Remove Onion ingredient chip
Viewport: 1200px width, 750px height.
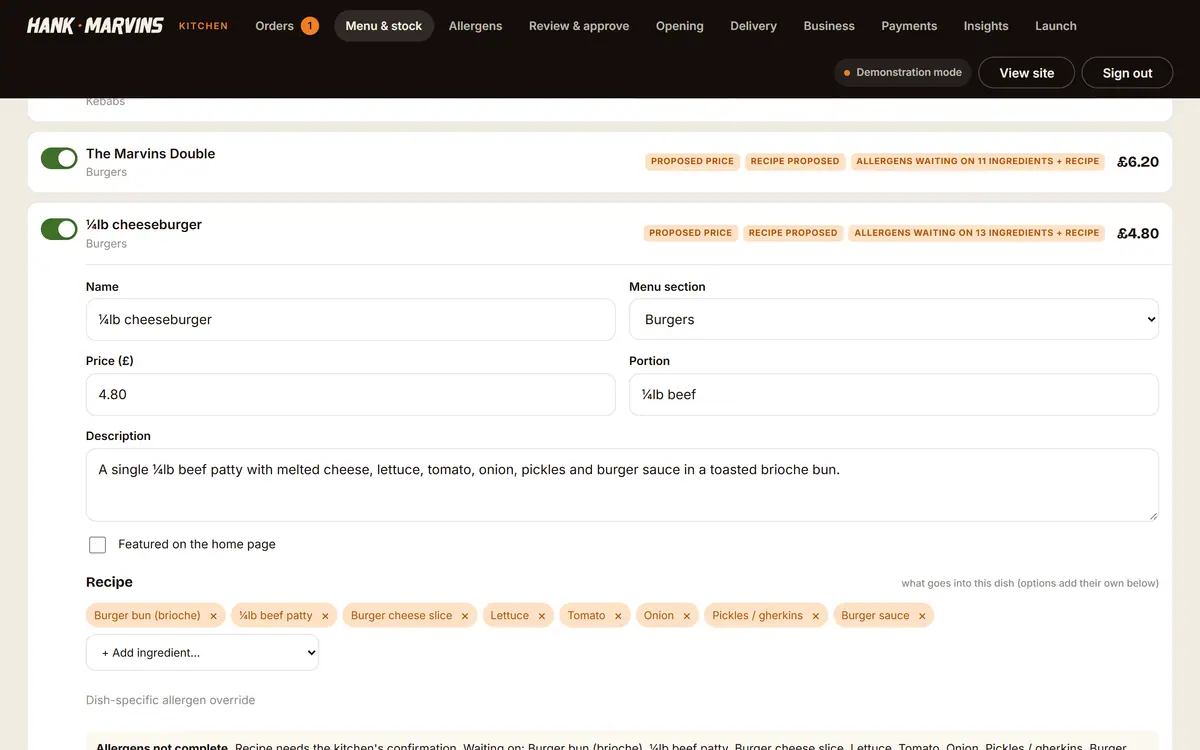[687, 616]
